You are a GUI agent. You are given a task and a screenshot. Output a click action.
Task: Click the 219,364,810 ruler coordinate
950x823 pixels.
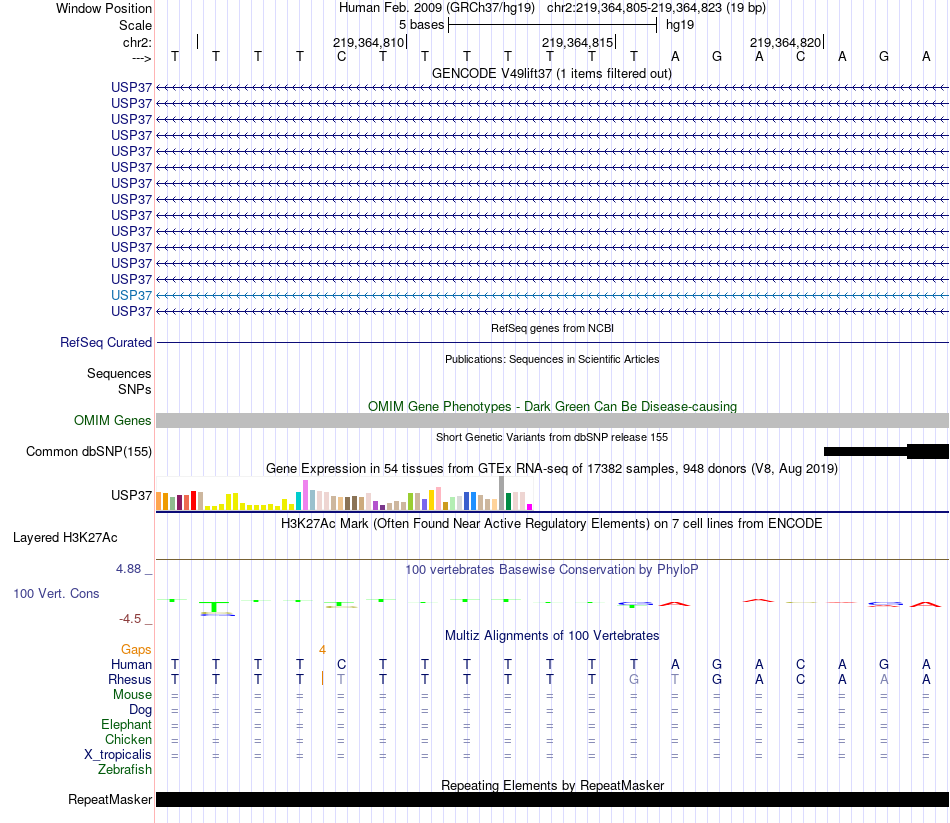pyautogui.click(x=368, y=42)
